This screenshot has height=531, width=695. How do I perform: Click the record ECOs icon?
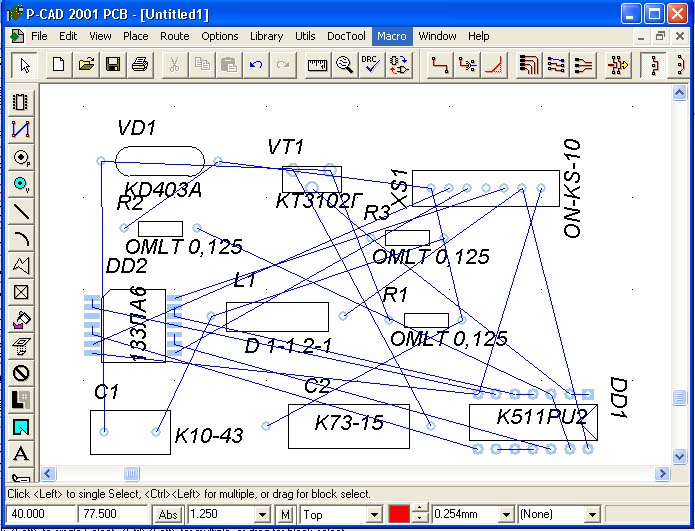click(x=398, y=65)
